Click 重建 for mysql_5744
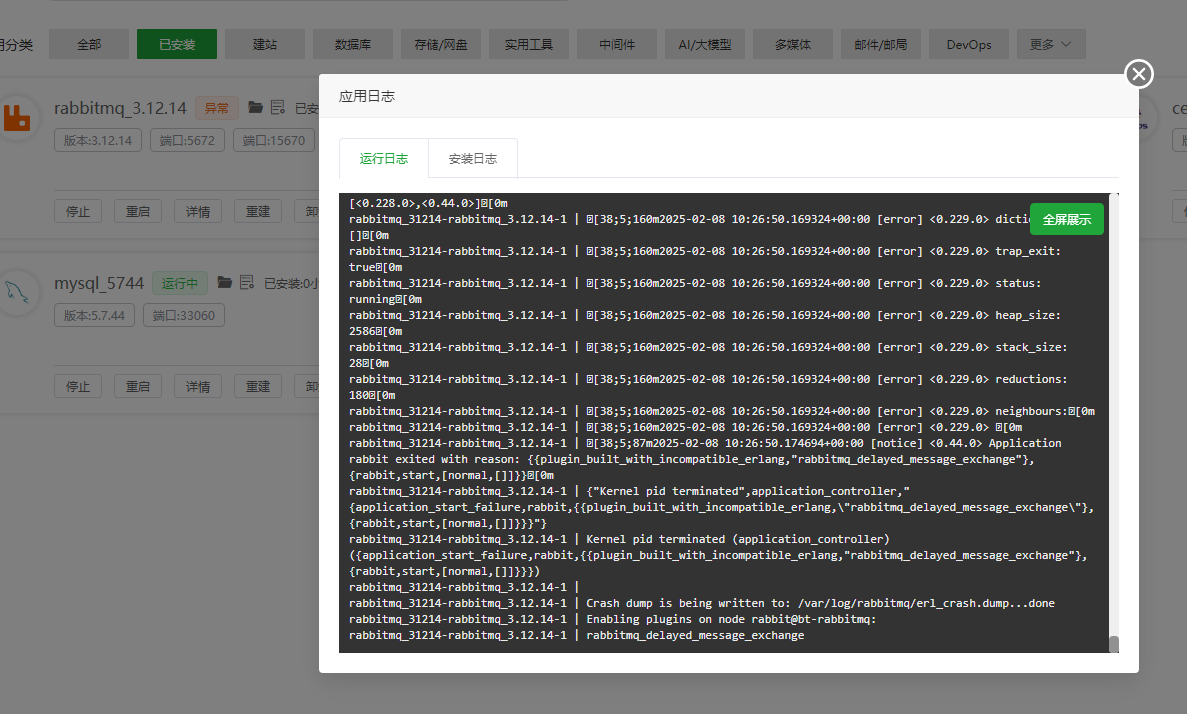Viewport: 1187px width, 714px height. tap(257, 386)
